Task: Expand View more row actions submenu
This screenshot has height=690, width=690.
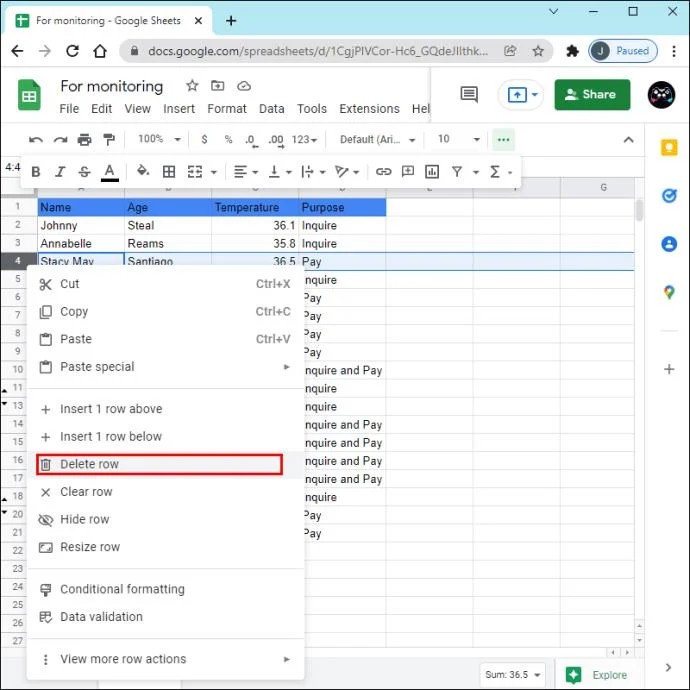Action: 166,659
